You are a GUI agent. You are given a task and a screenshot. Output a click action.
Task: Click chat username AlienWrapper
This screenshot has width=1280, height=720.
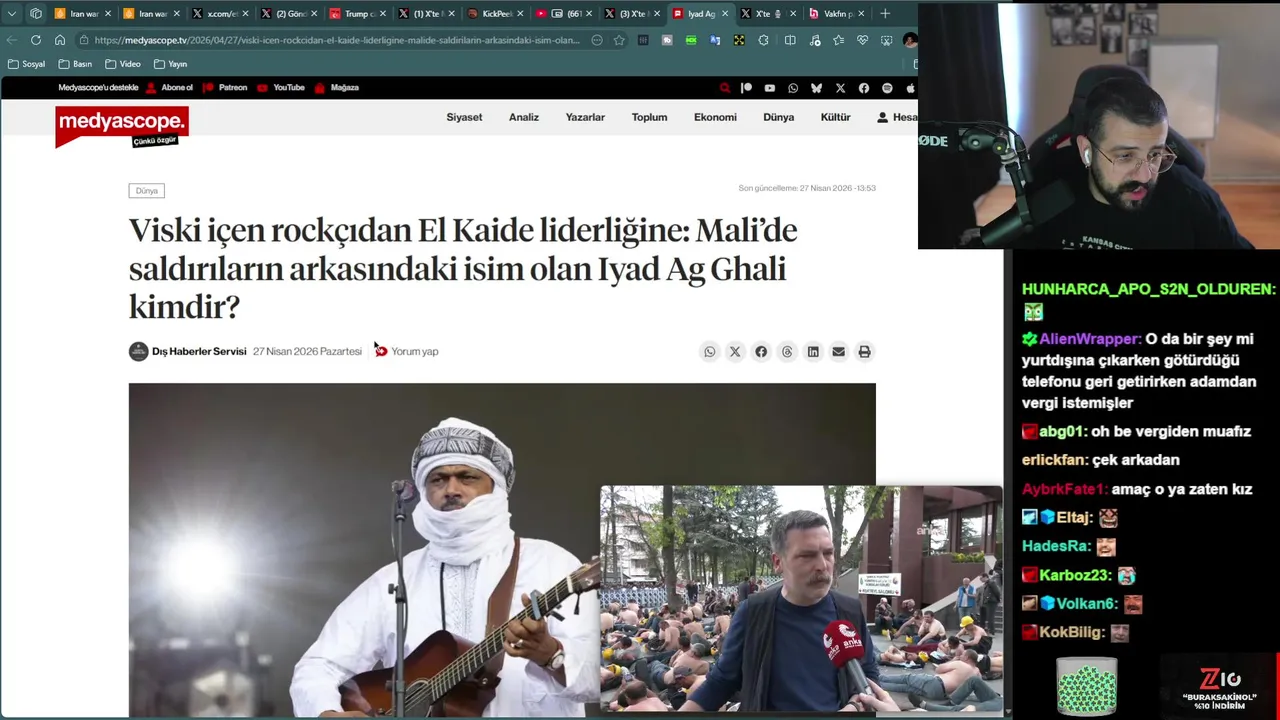(1089, 339)
